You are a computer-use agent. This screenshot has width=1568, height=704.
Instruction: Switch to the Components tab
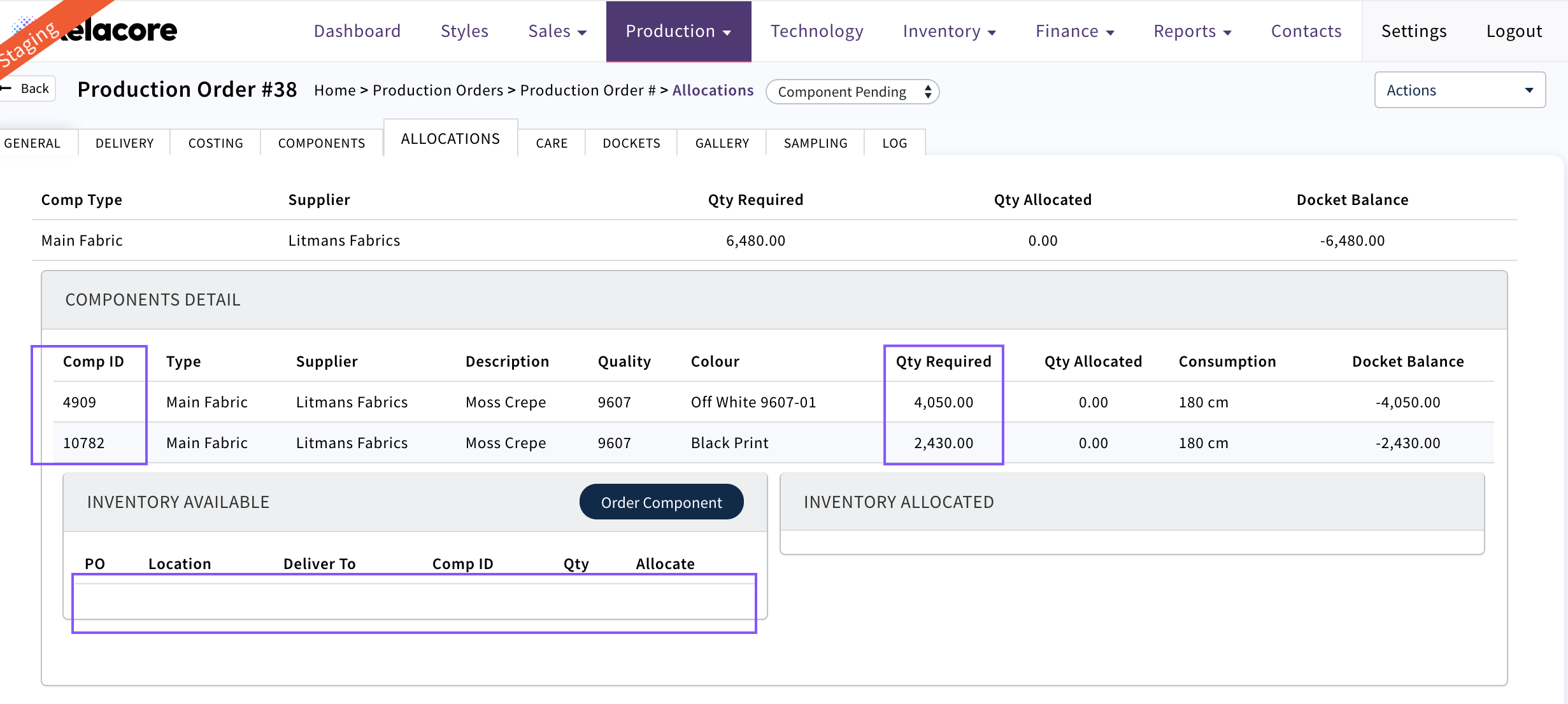(322, 143)
